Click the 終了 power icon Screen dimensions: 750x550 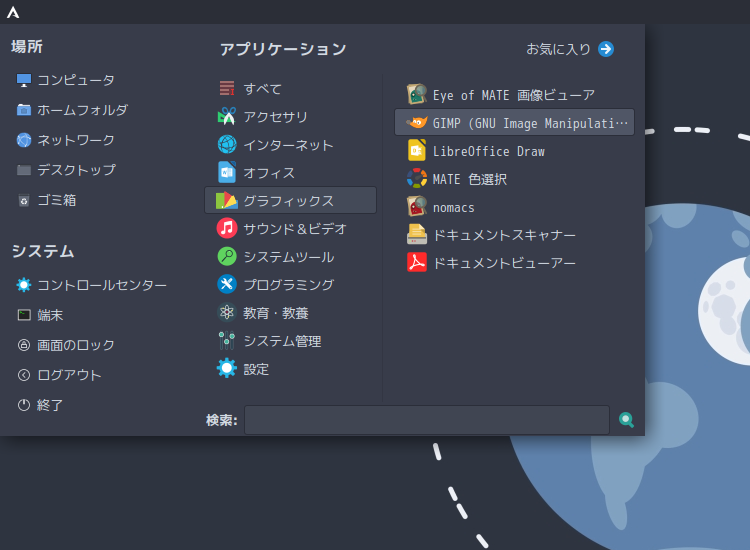(23, 405)
